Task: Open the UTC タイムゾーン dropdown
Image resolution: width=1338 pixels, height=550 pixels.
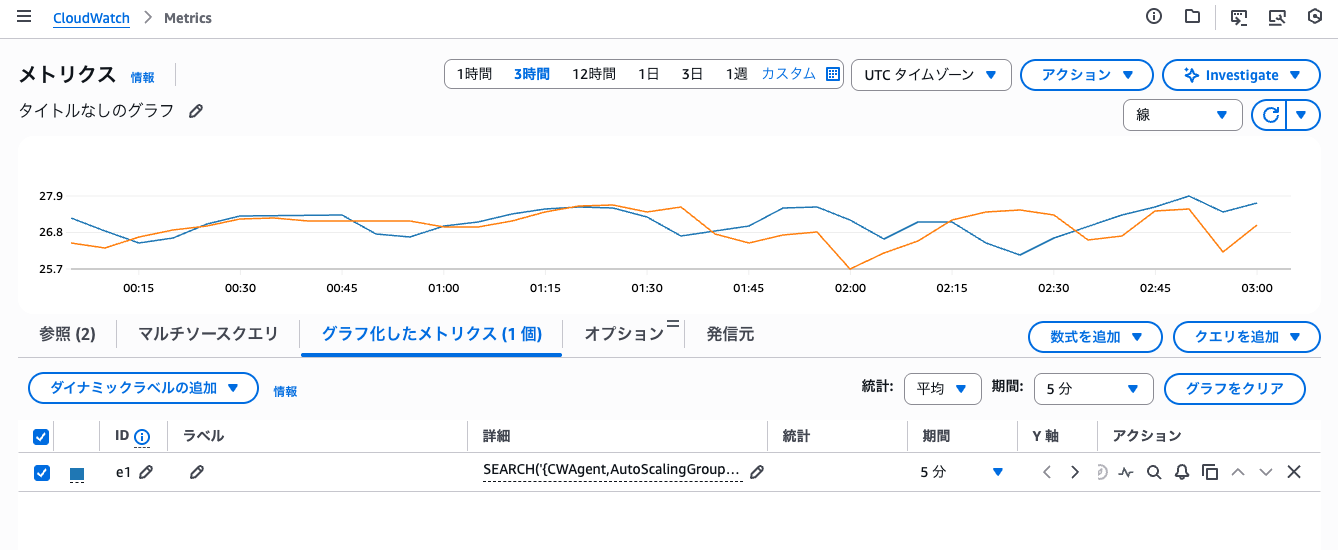Action: tap(930, 75)
